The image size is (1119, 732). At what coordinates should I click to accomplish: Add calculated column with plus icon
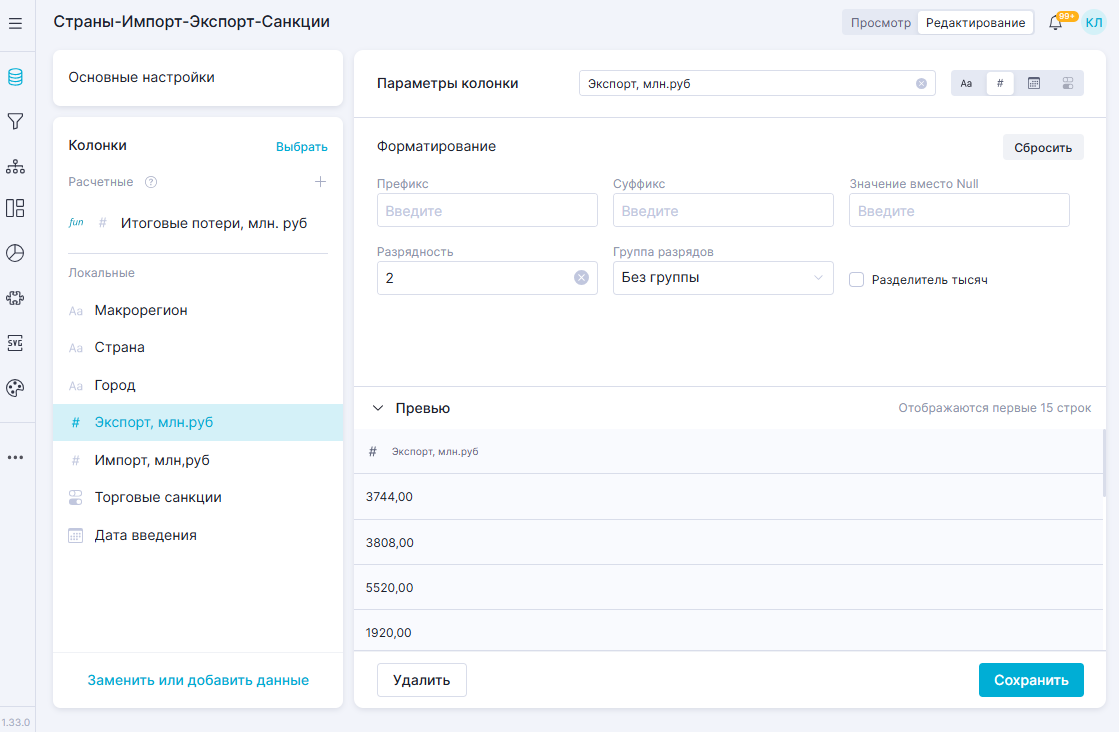coord(320,182)
